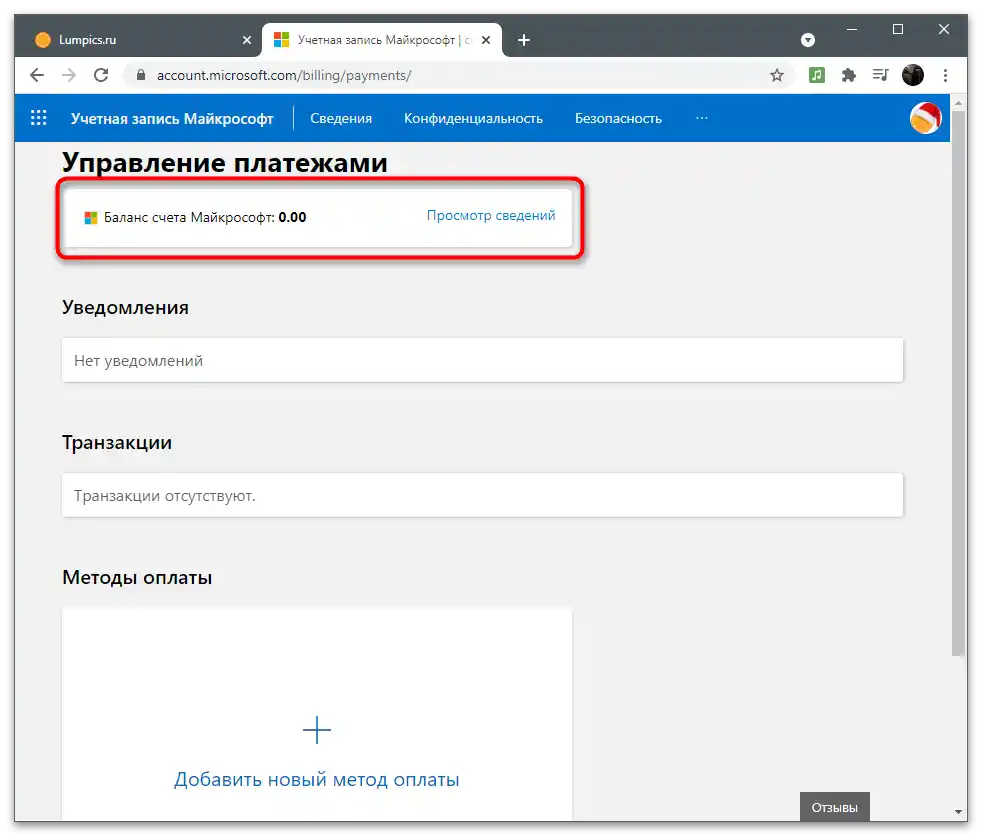Open the Сведения menu item

341,118
